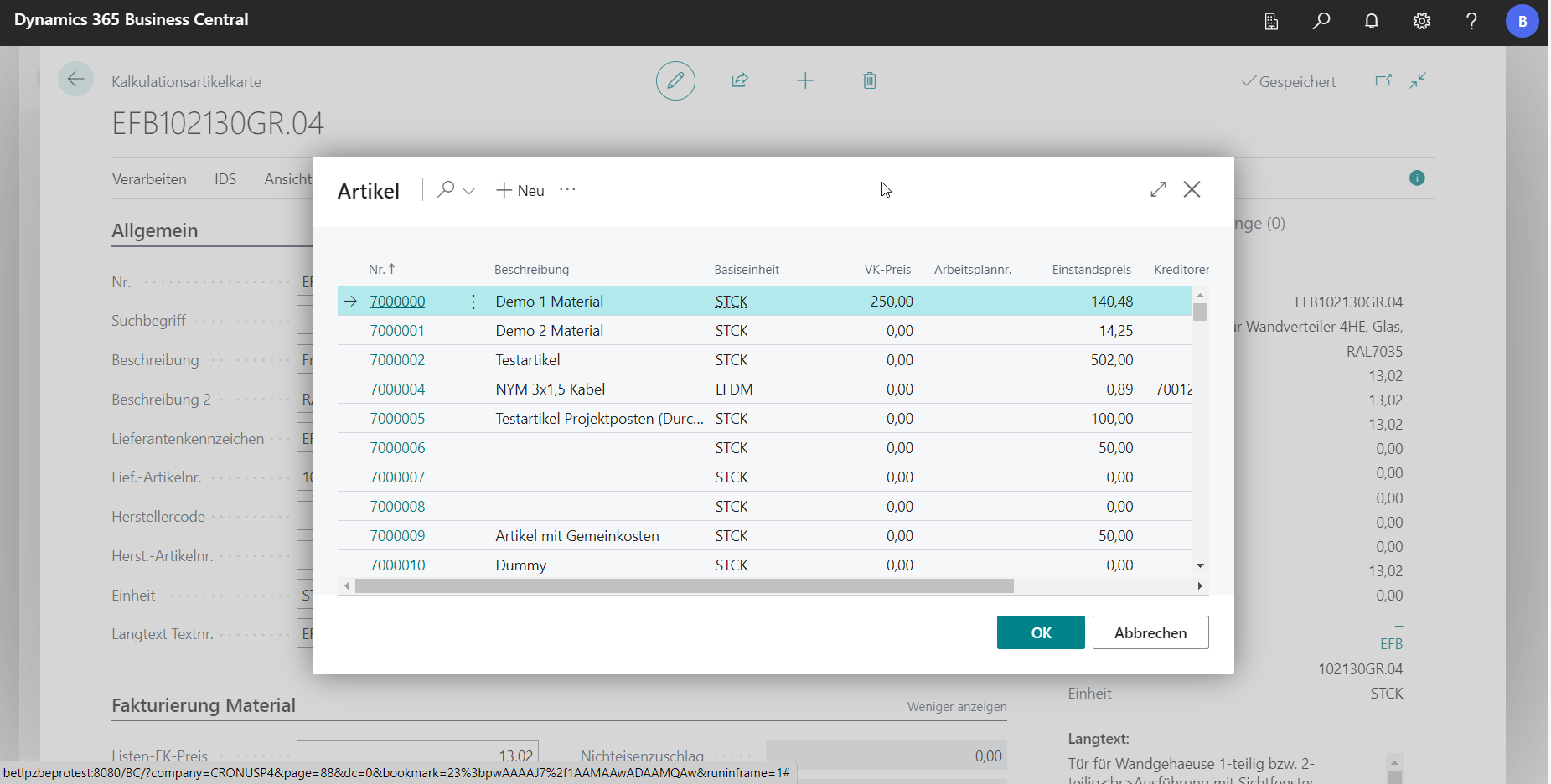Open the settings gear menu
Viewport: 1551px width, 784px height.
[1422, 21]
